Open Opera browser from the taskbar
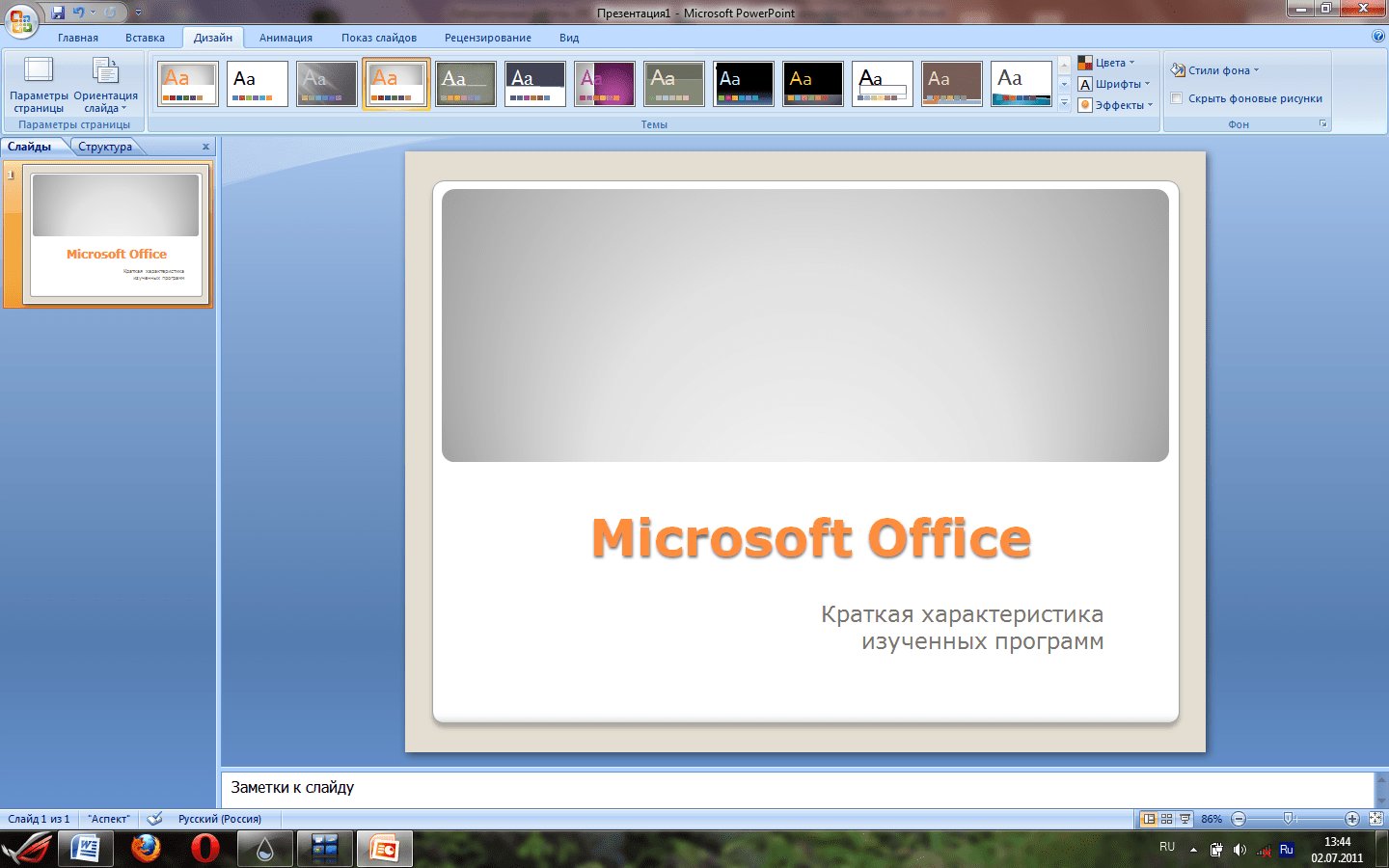Image resolution: width=1389 pixels, height=868 pixels. point(204,849)
